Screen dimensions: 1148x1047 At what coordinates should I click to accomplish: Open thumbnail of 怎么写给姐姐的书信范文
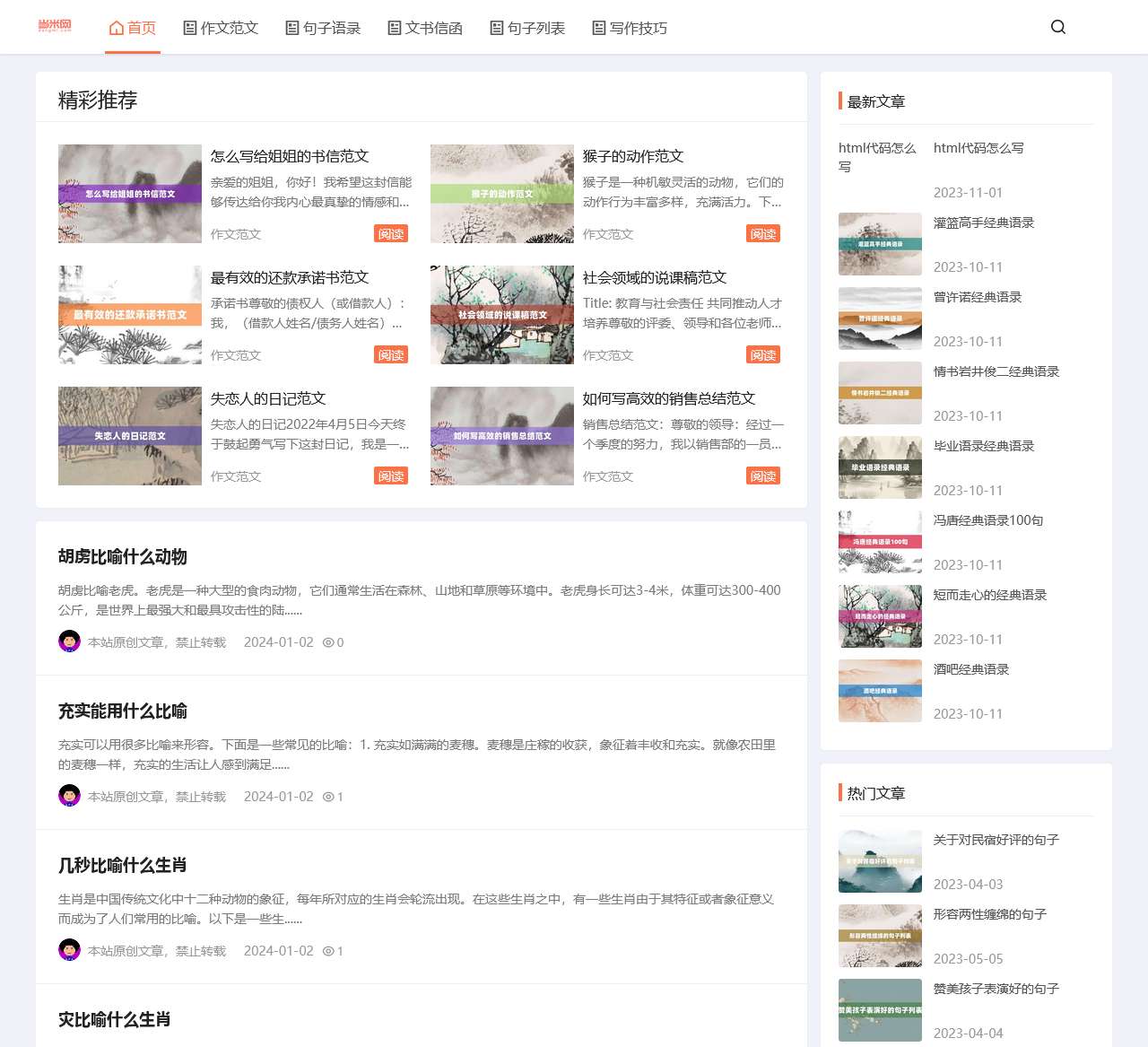coord(130,194)
